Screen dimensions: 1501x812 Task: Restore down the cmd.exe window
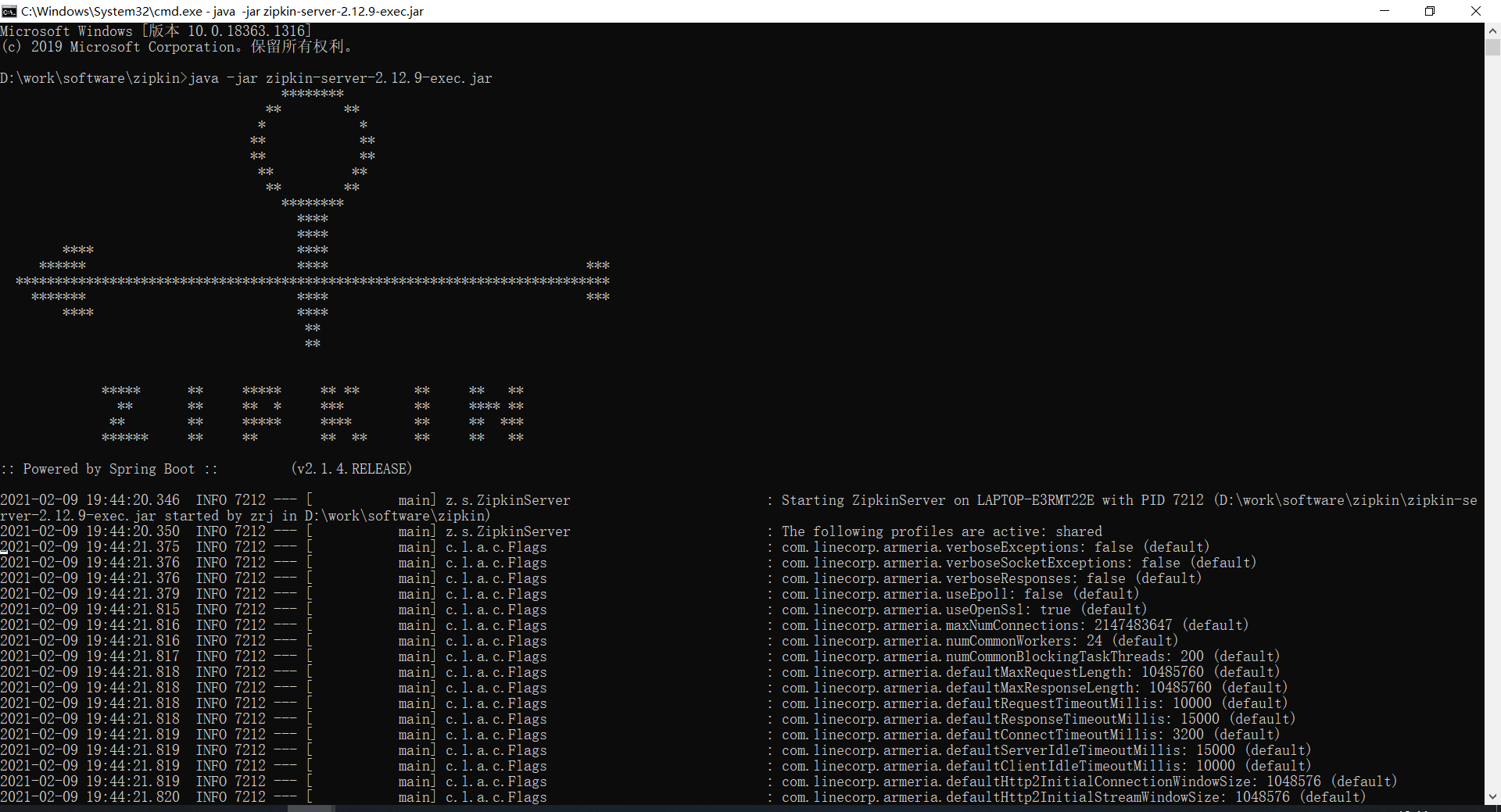click(x=1430, y=11)
